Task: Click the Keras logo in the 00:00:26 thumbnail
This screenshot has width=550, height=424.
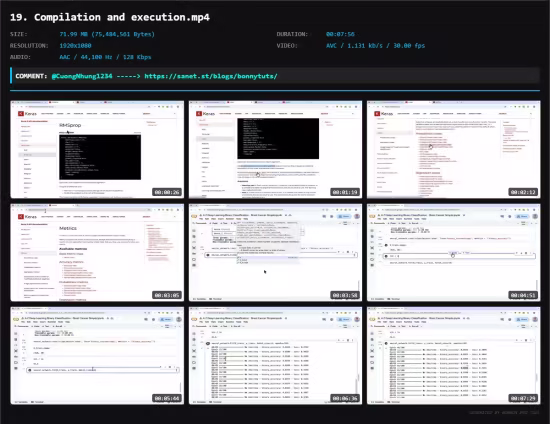Action: pos(27,114)
